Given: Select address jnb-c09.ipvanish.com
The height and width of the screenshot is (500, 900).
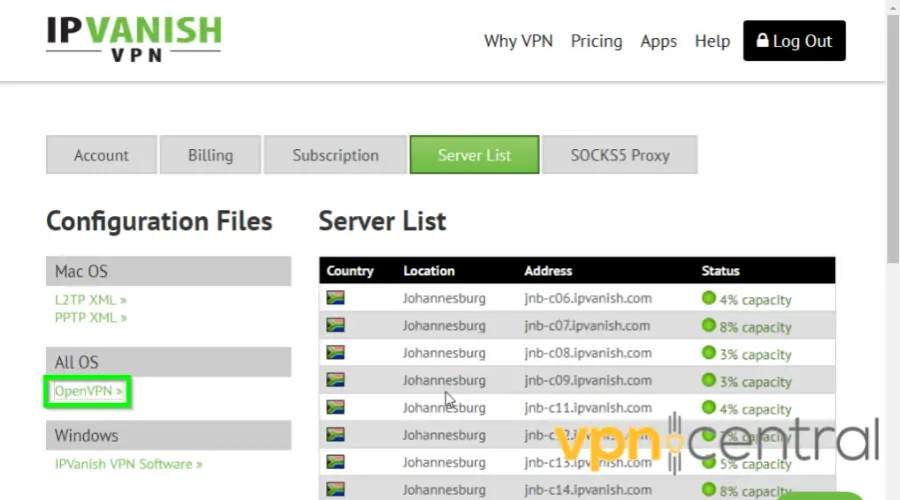Looking at the screenshot, I should [x=588, y=380].
